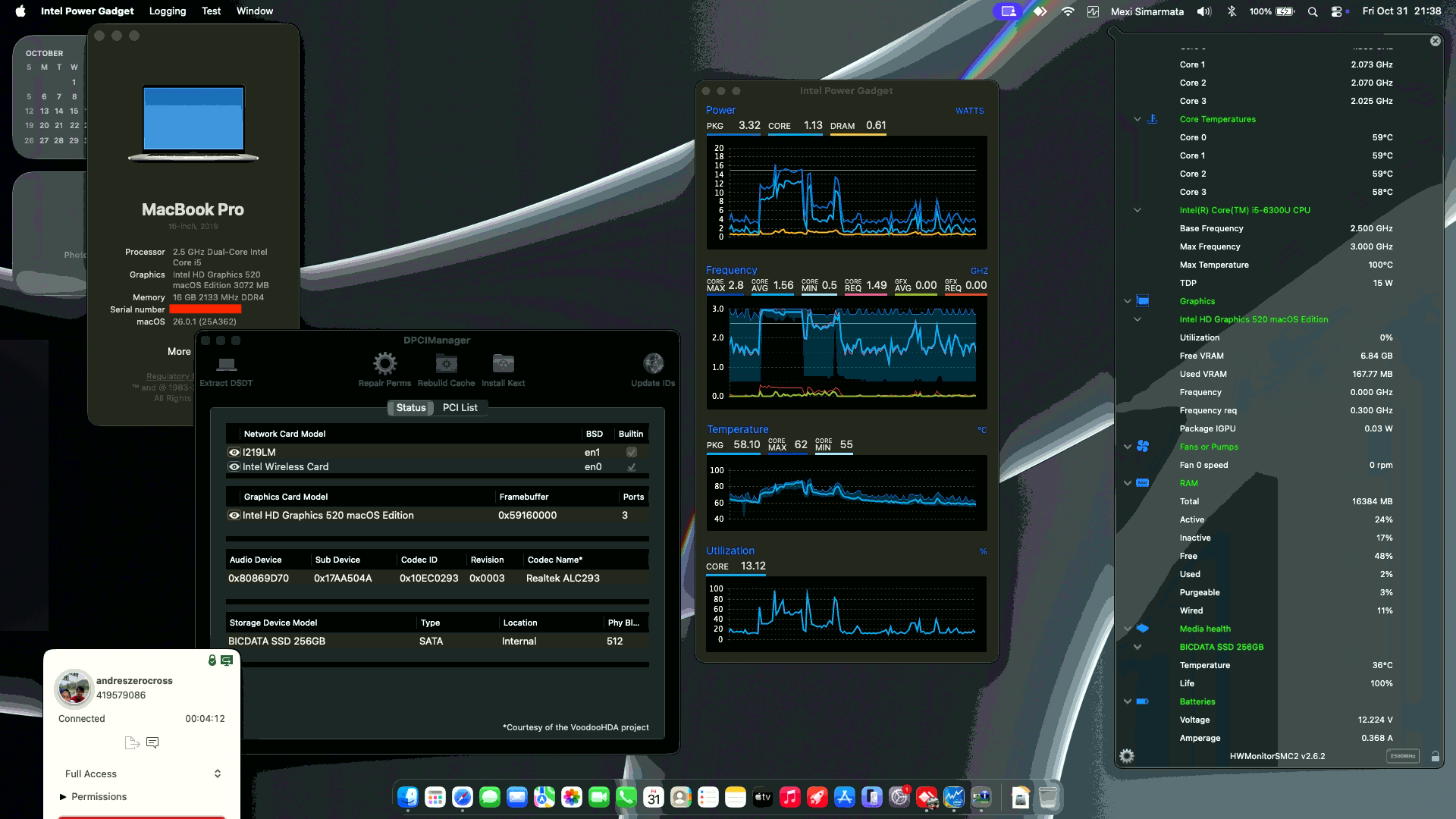
Task: Click the Wi-Fi menu bar icon
Action: coord(1068,11)
